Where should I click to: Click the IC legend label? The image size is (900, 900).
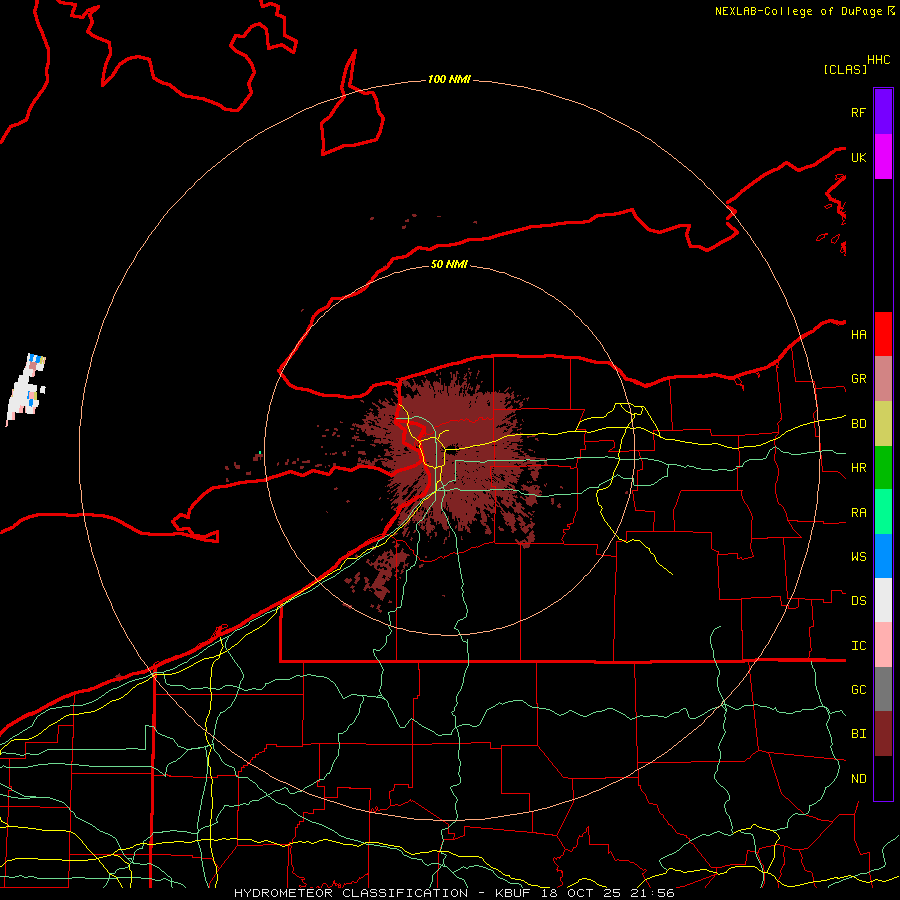point(859,646)
